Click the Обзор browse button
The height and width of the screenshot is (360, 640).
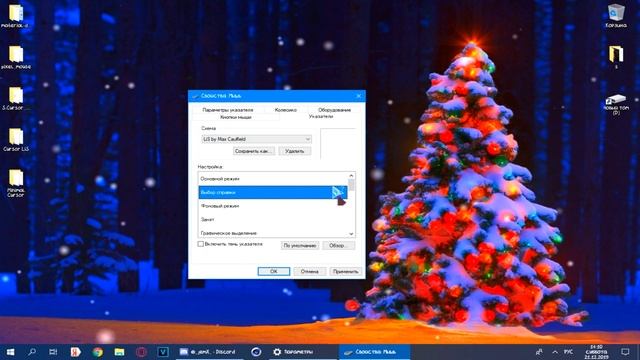click(x=339, y=246)
